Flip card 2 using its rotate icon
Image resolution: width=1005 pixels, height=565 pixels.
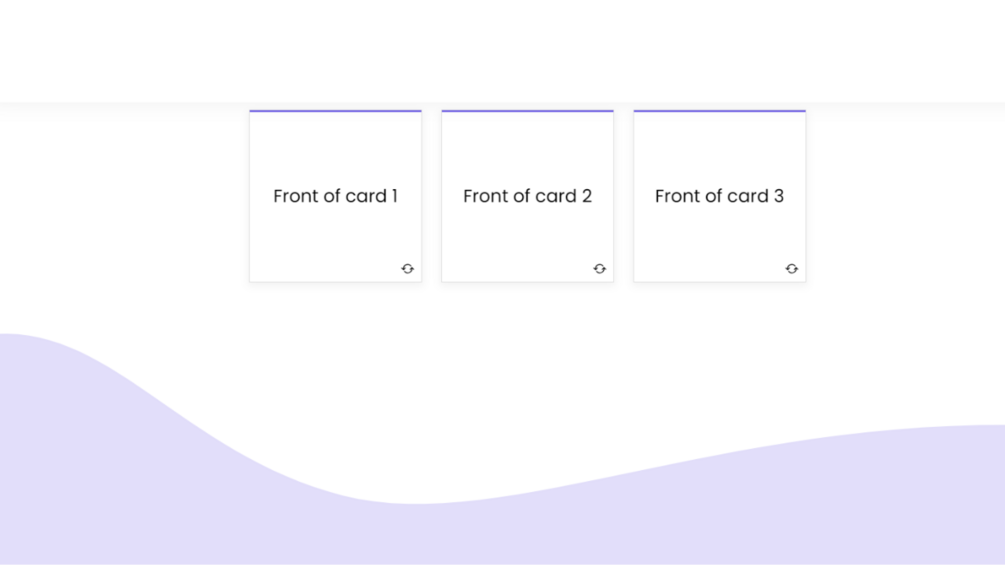(600, 269)
